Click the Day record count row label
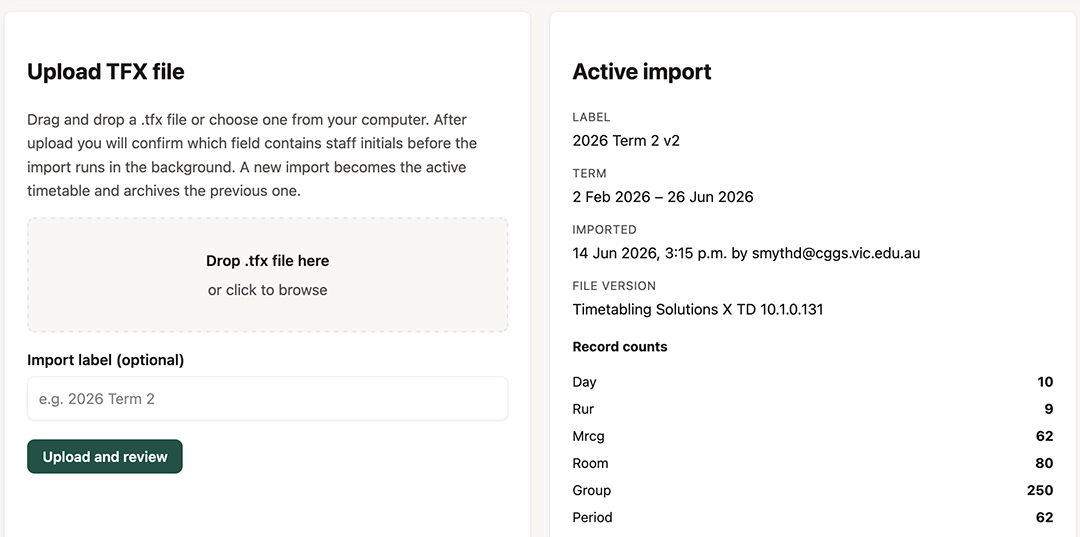Viewport: 1080px width, 537px height. (584, 382)
